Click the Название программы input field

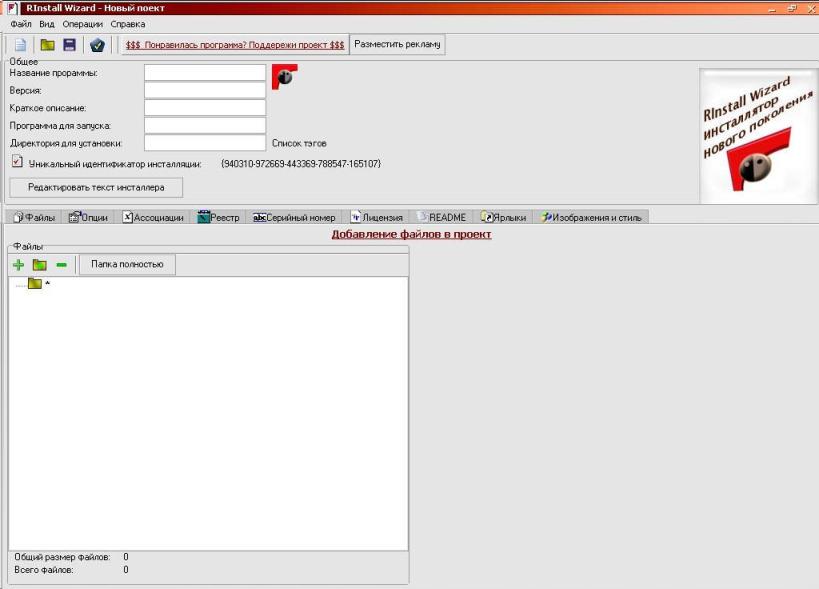coord(205,73)
